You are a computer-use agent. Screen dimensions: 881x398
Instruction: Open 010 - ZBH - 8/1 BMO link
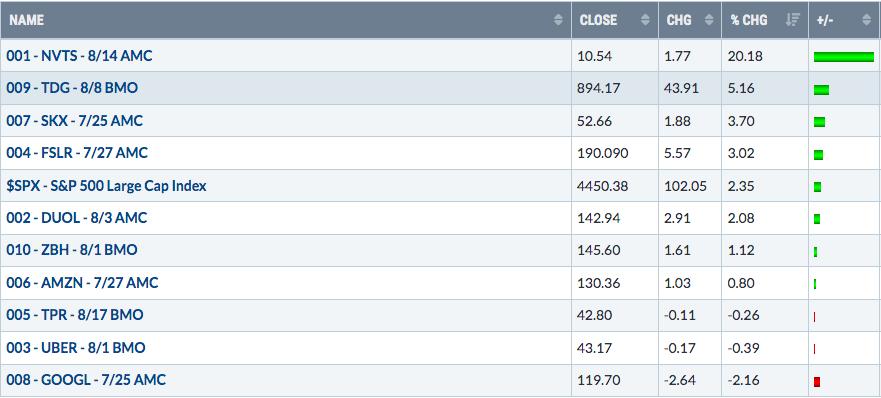click(x=72, y=250)
